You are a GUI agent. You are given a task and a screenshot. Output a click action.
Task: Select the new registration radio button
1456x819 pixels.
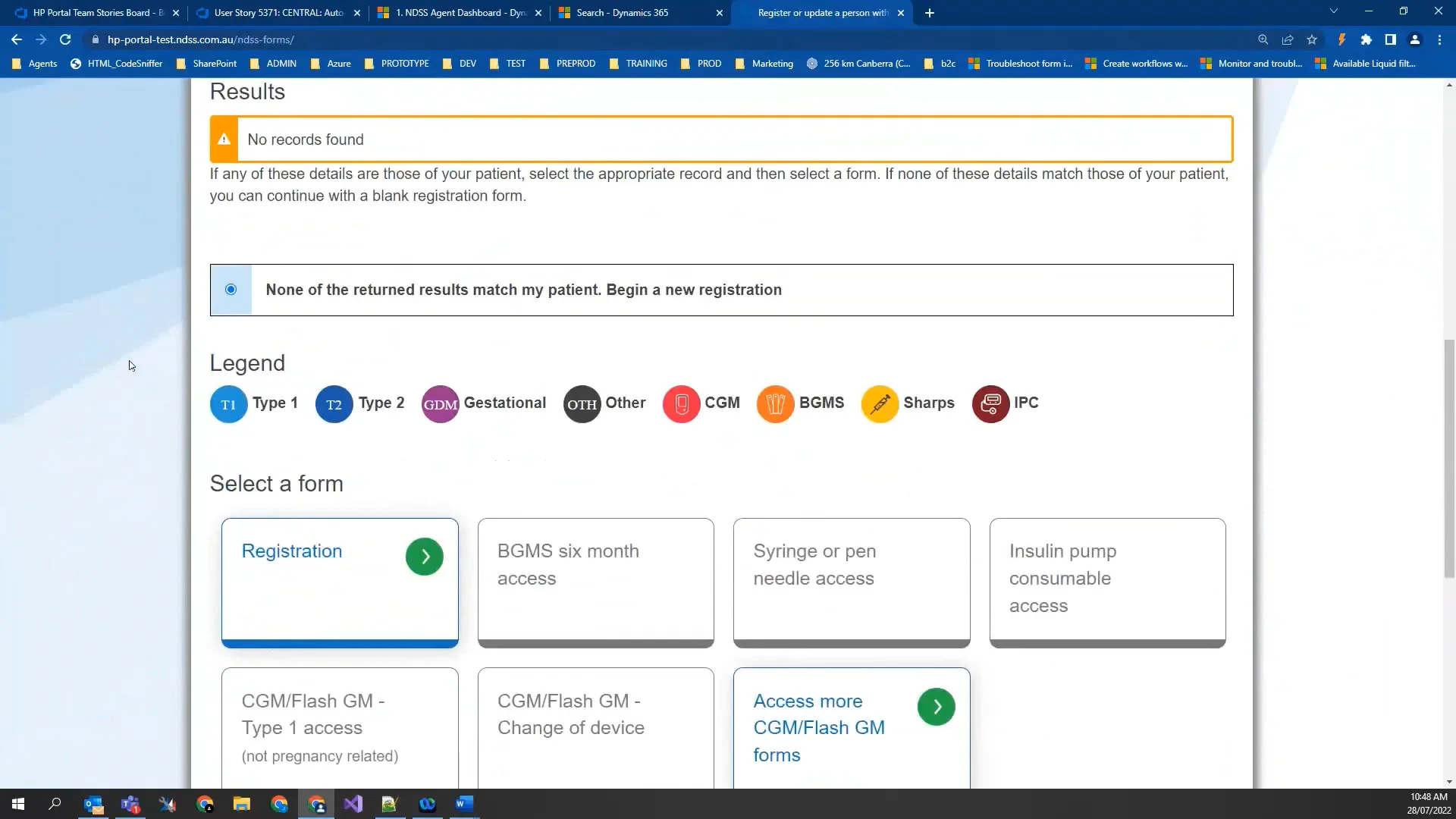[231, 289]
